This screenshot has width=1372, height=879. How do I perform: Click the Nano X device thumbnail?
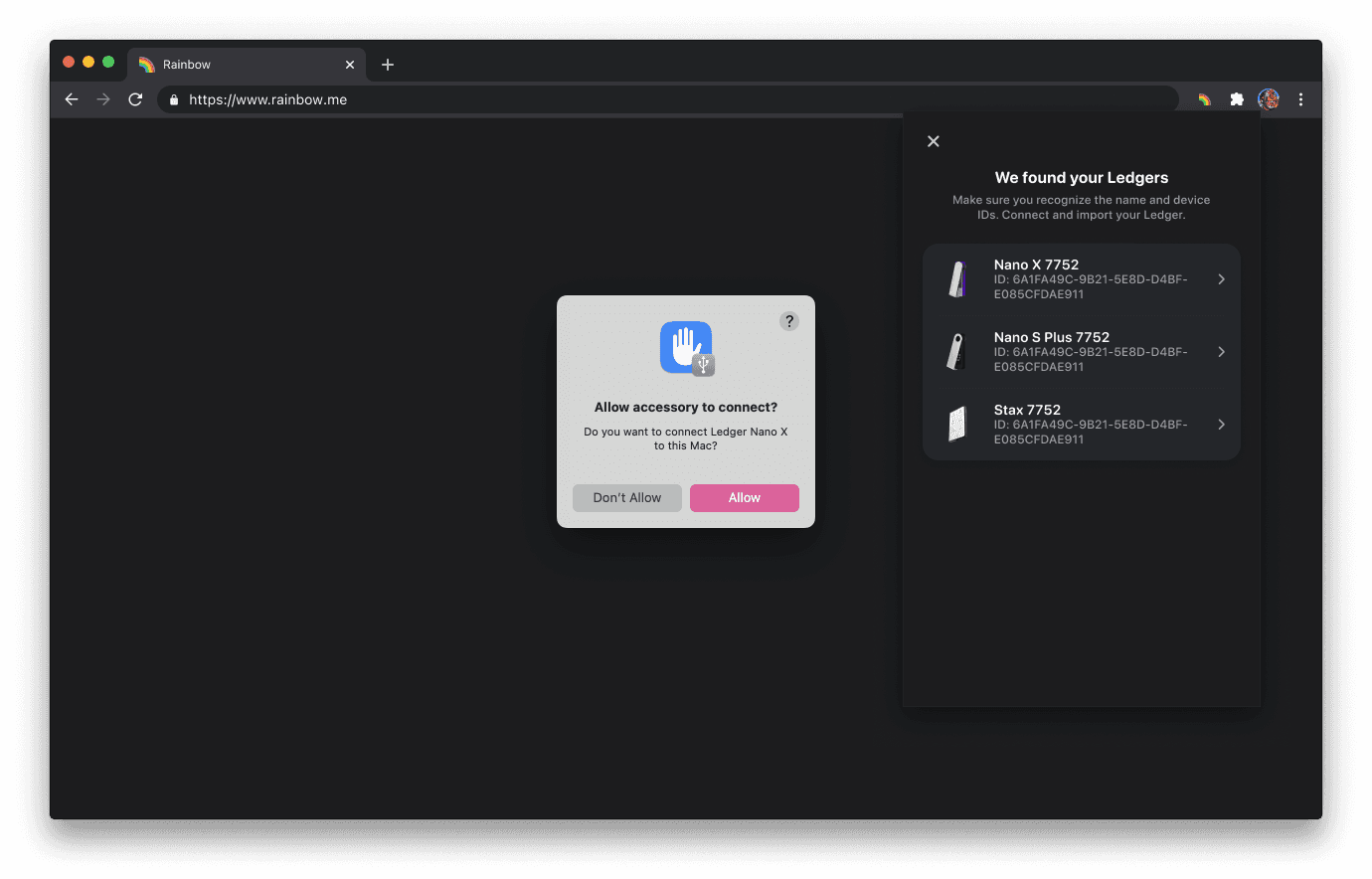(x=957, y=279)
